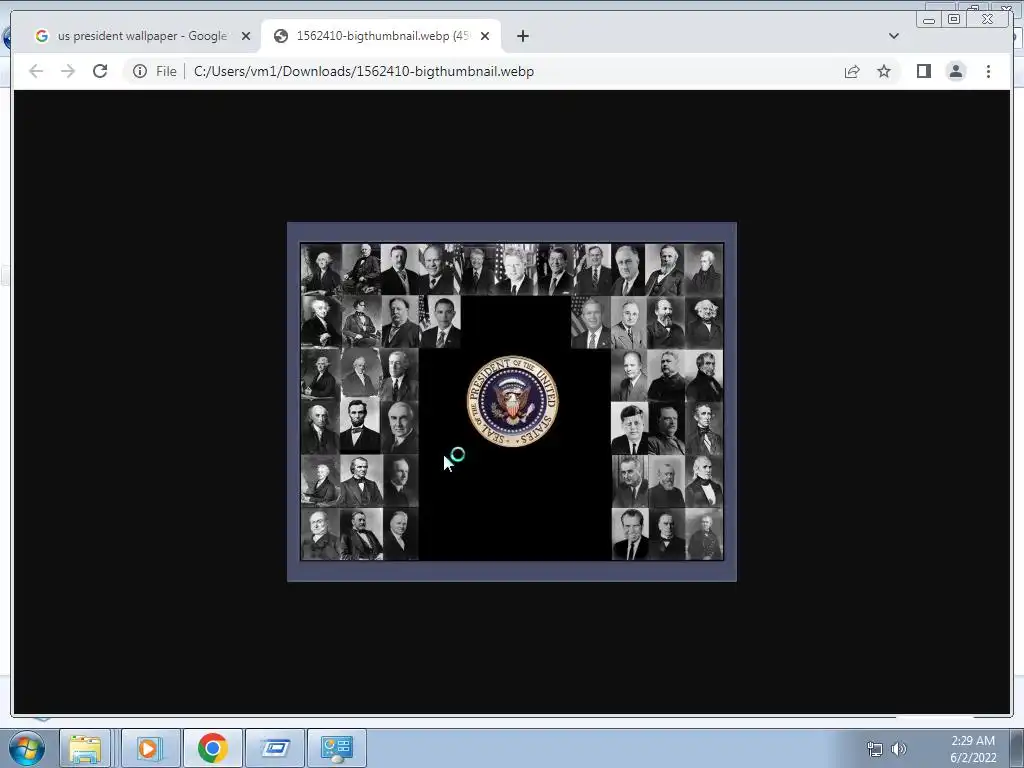The height and width of the screenshot is (768, 1024).
Task: Restore down the Chrome window
Action: pos(953,19)
